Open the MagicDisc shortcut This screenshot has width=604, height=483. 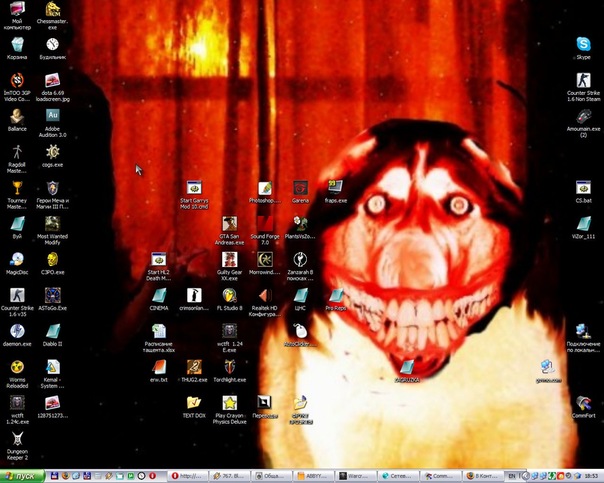(17, 263)
